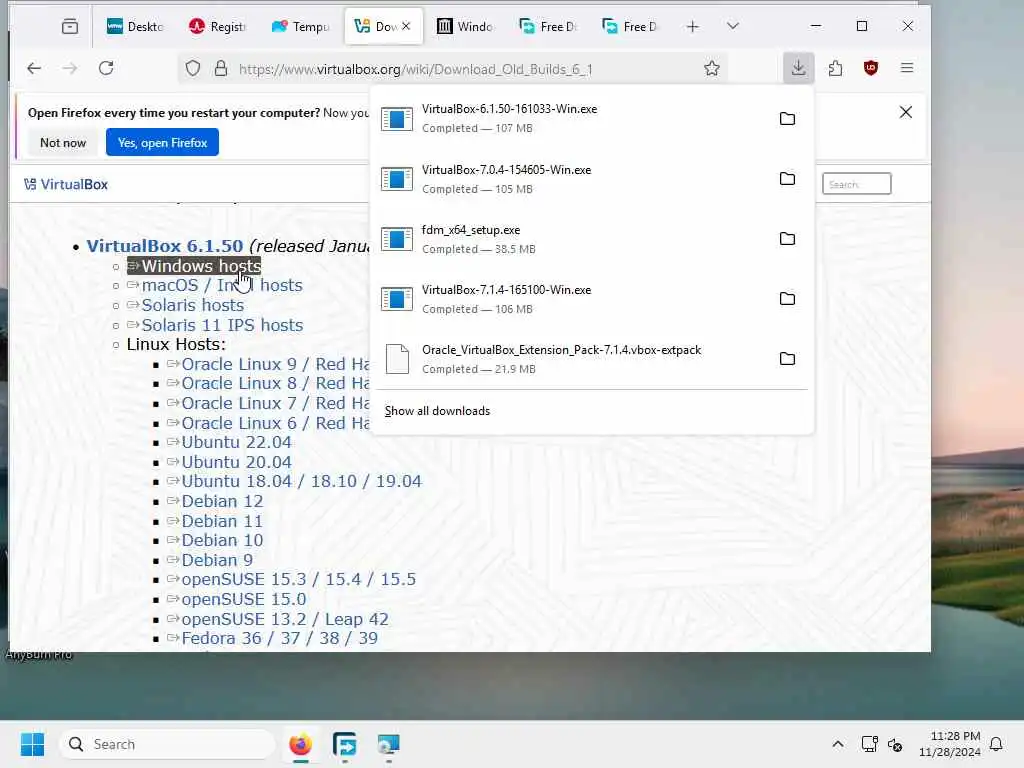Switch to the Tempu tab

tap(300, 27)
